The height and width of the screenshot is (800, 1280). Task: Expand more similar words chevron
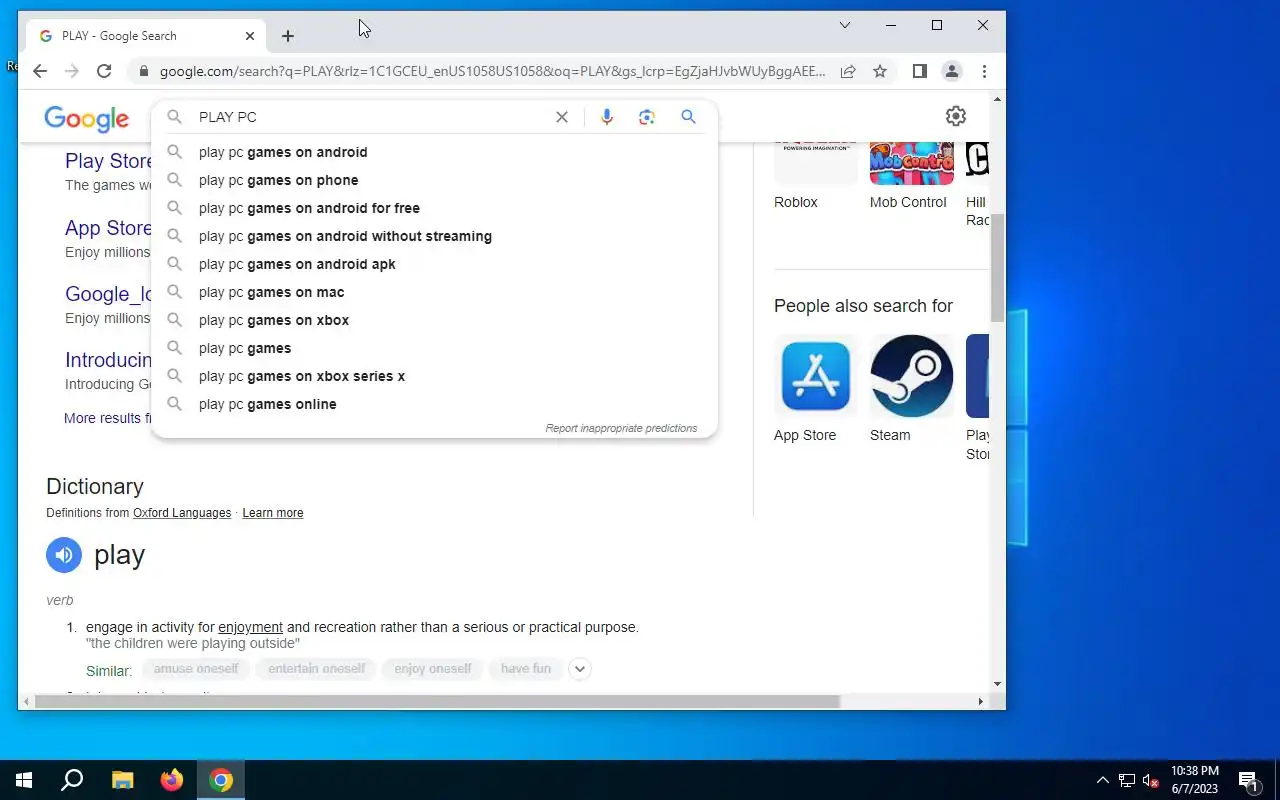(x=579, y=669)
